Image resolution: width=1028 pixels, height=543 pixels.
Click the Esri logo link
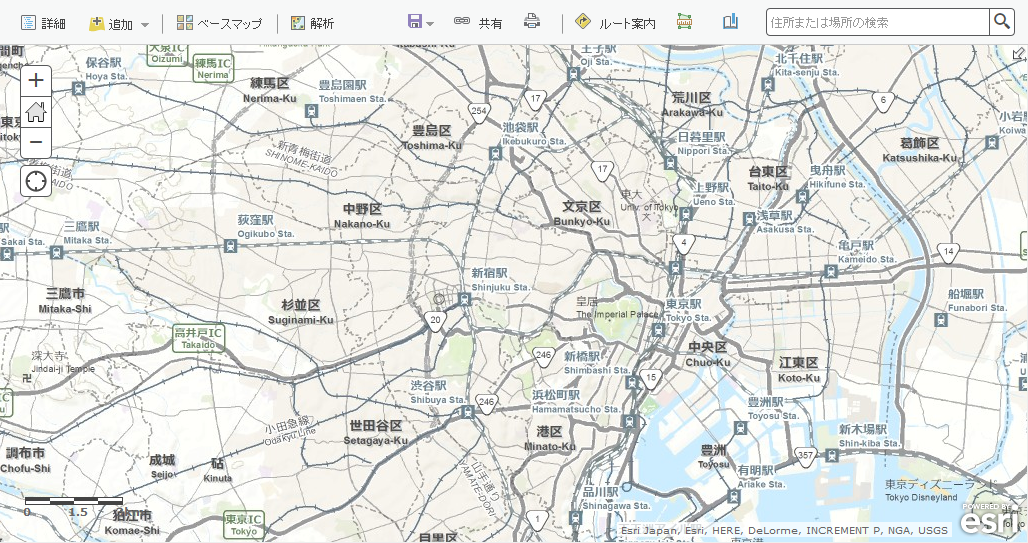[990, 521]
